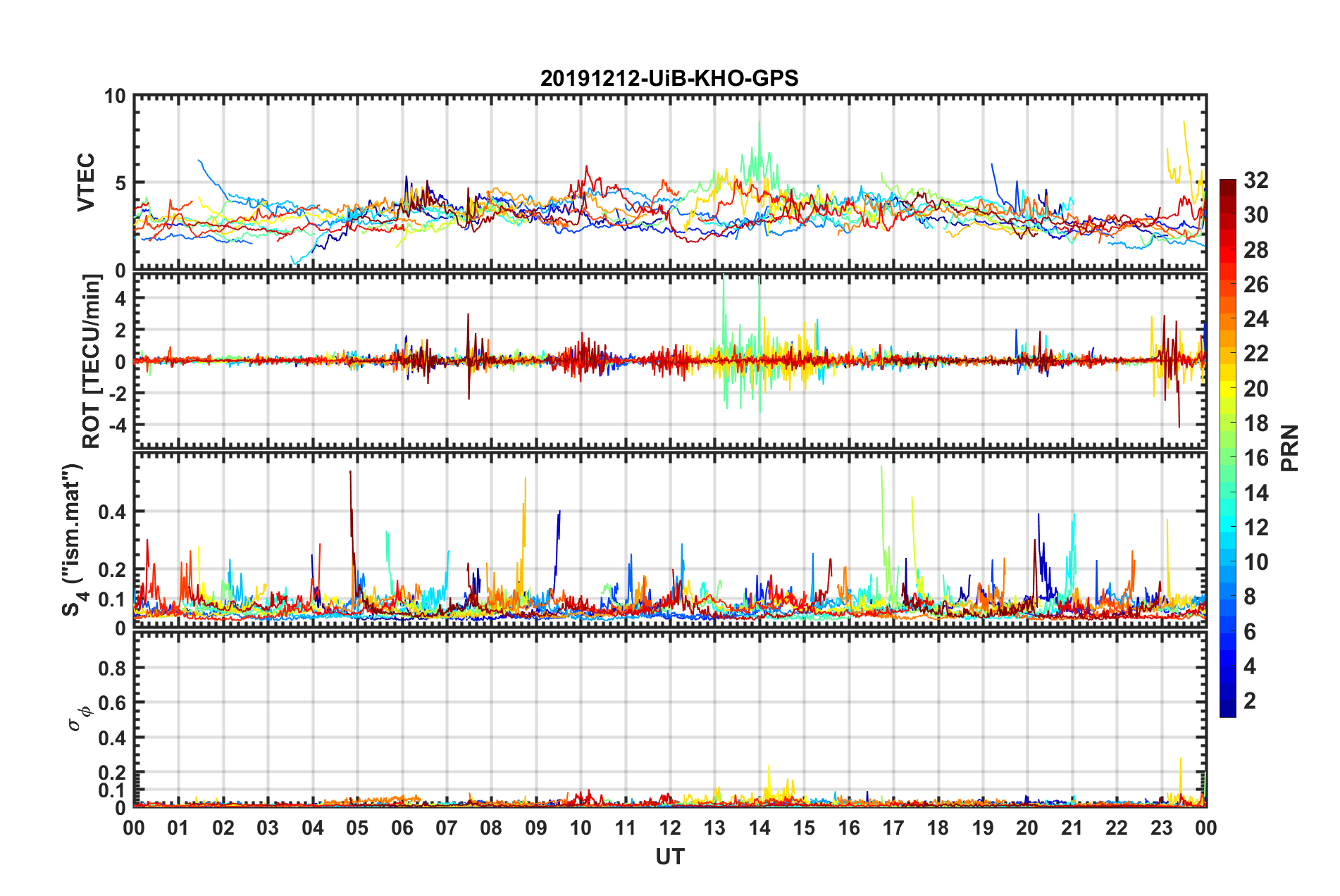The image size is (1340, 896).
Task: Click UT axis tick label 03
Action: (x=268, y=828)
